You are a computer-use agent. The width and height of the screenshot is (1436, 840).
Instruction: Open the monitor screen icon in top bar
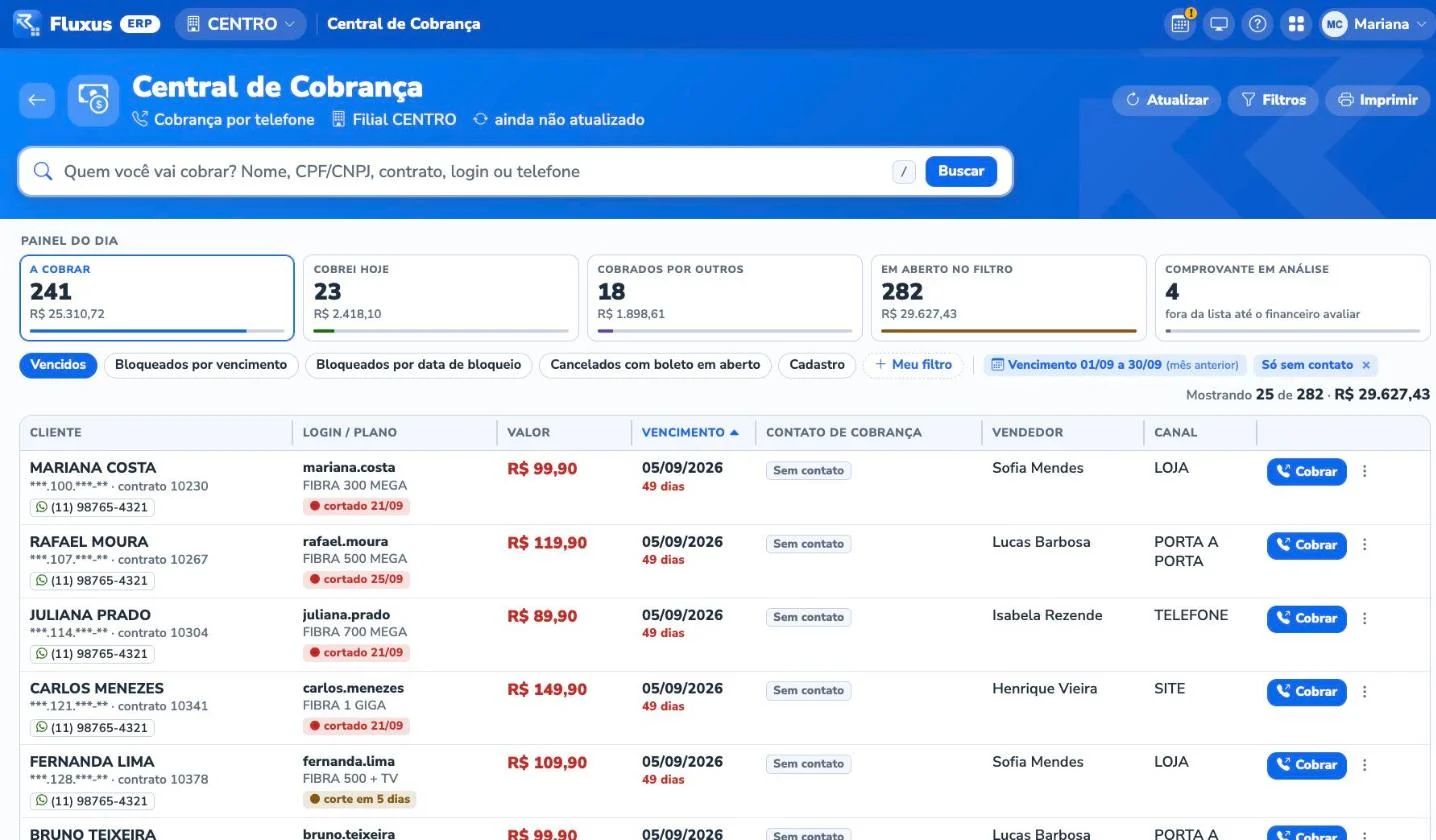[1219, 24]
